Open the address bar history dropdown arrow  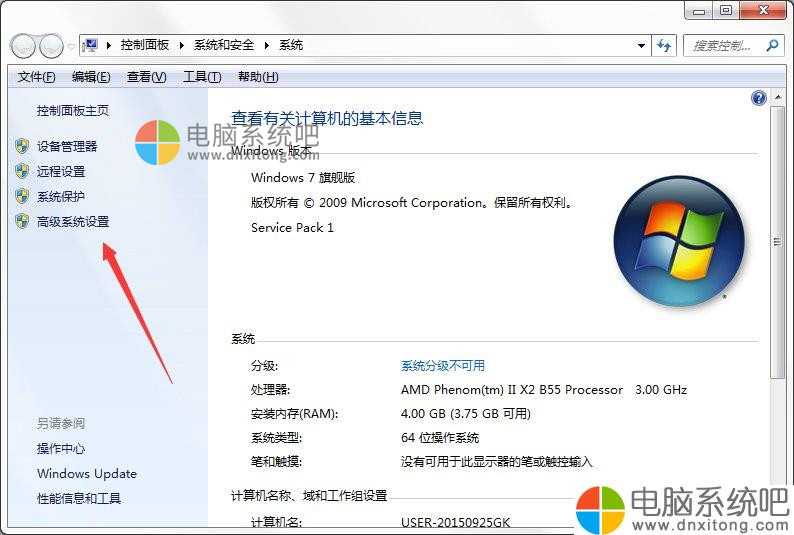641,46
